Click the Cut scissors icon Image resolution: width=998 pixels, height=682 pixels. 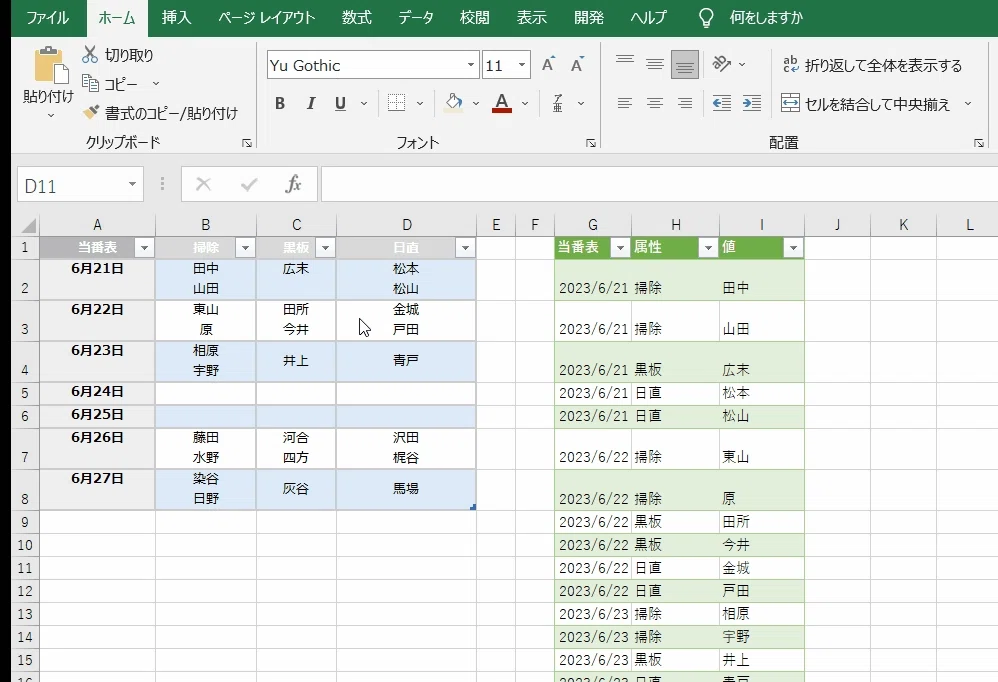pos(90,55)
